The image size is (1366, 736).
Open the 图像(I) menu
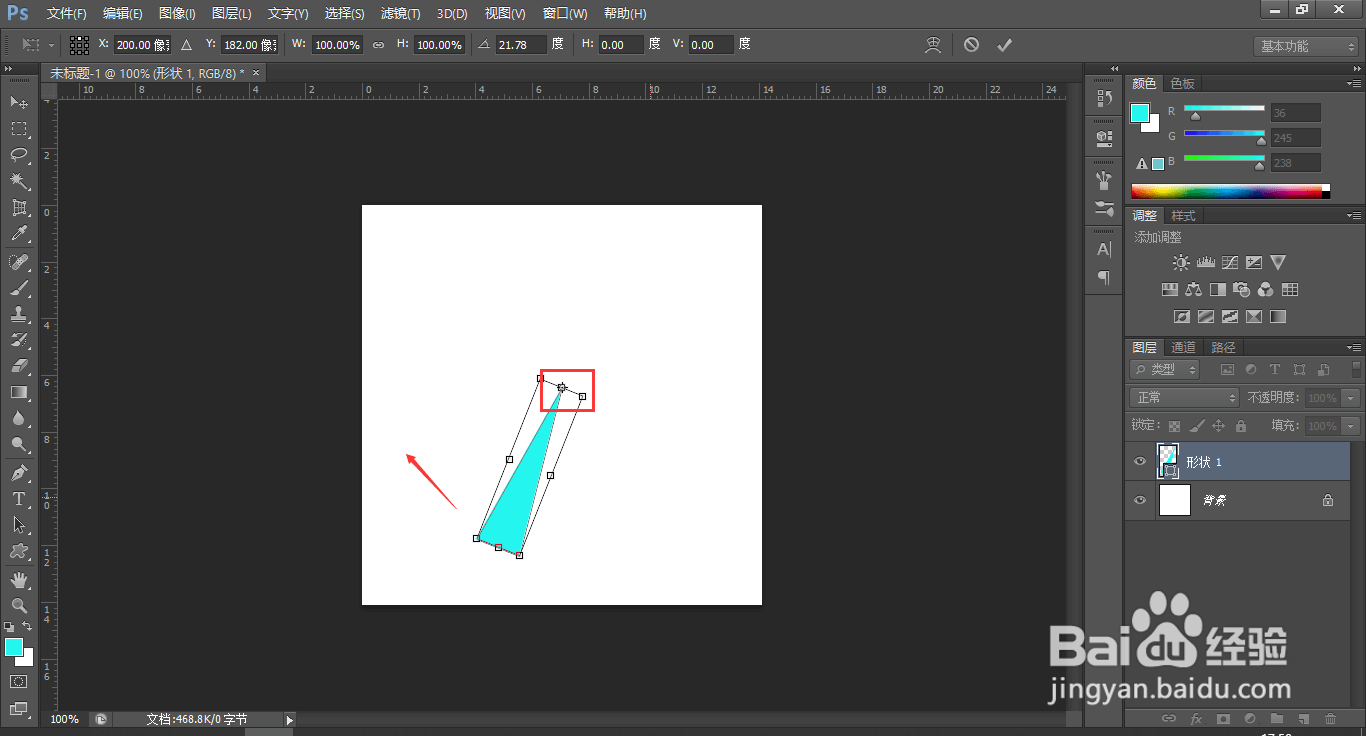pyautogui.click(x=177, y=14)
